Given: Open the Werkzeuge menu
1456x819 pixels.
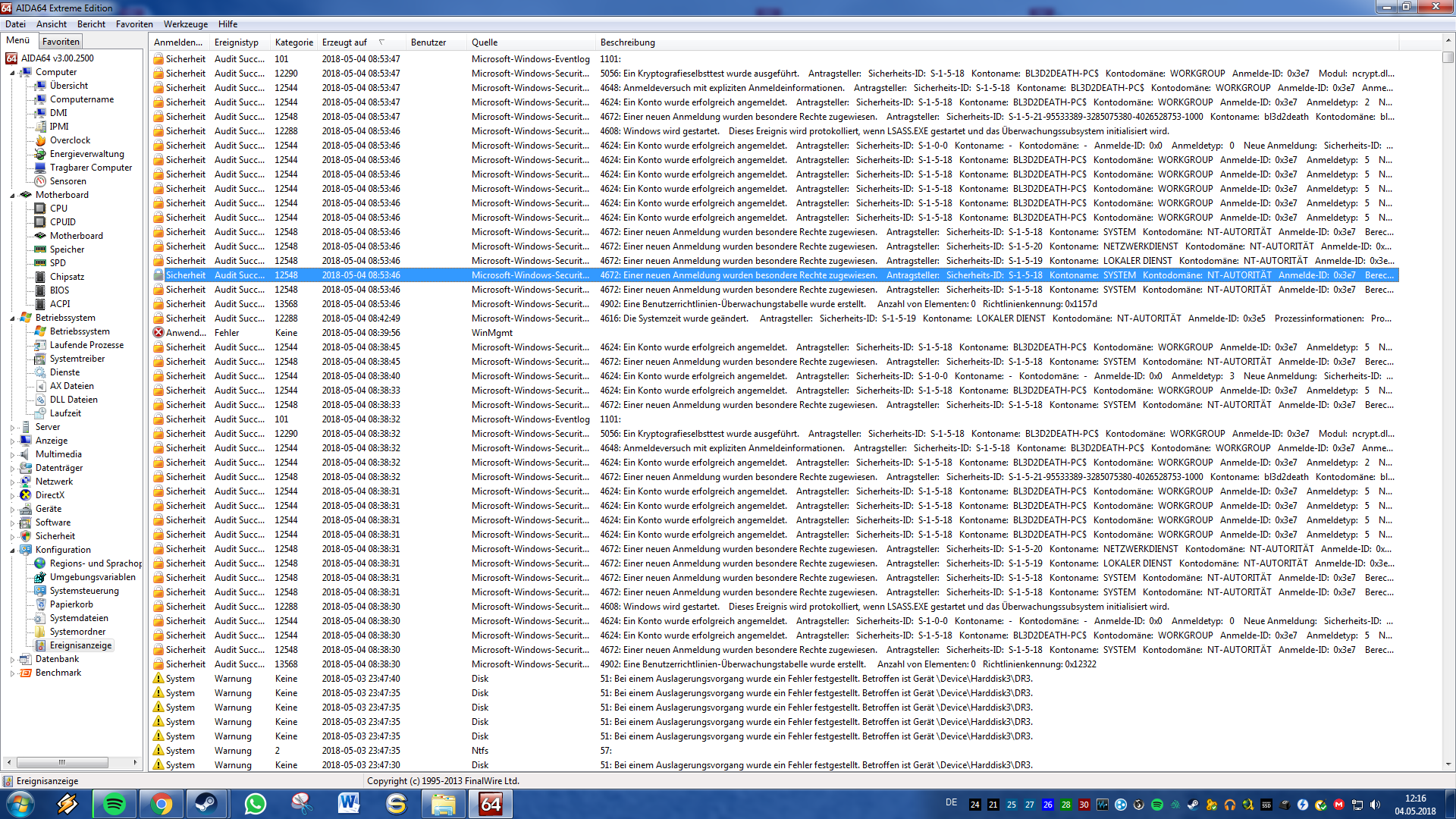Looking at the screenshot, I should point(185,24).
